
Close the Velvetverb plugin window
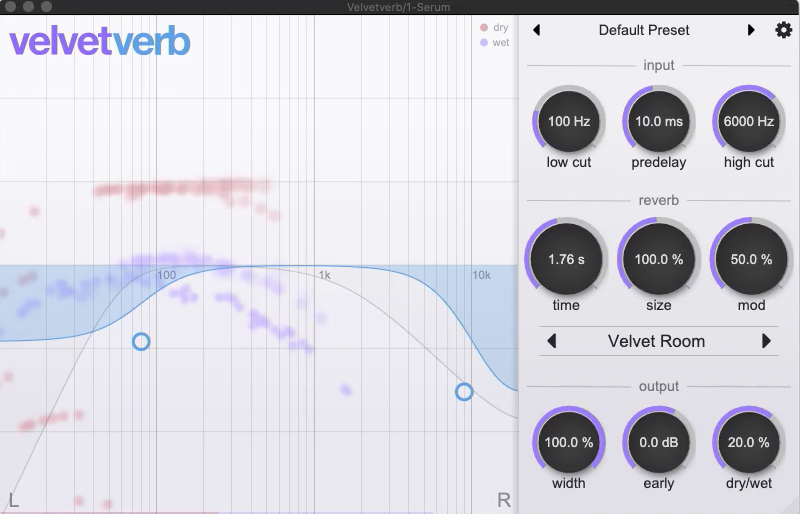coord(10,7)
